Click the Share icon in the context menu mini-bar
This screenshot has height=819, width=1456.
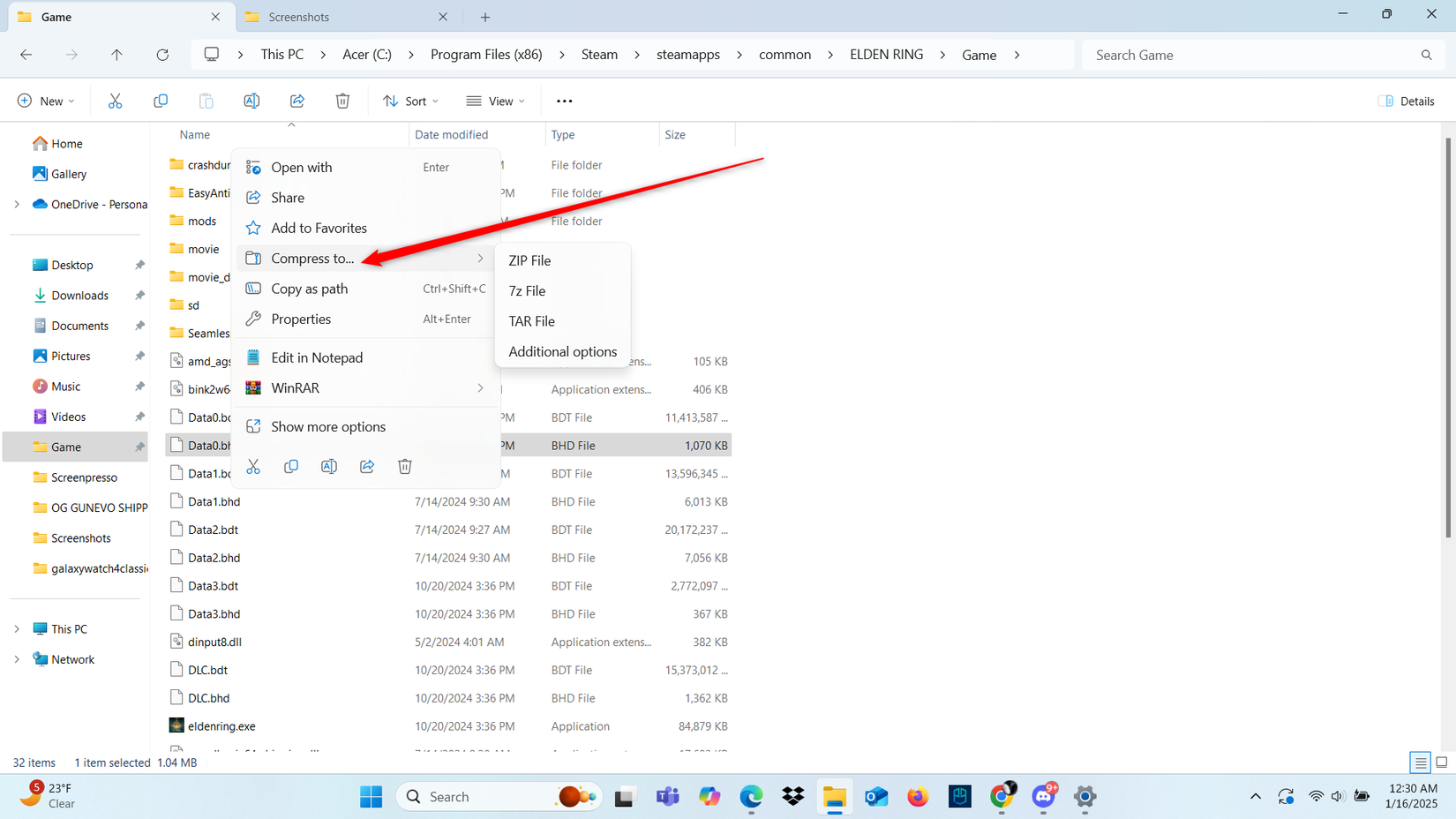tap(367, 466)
